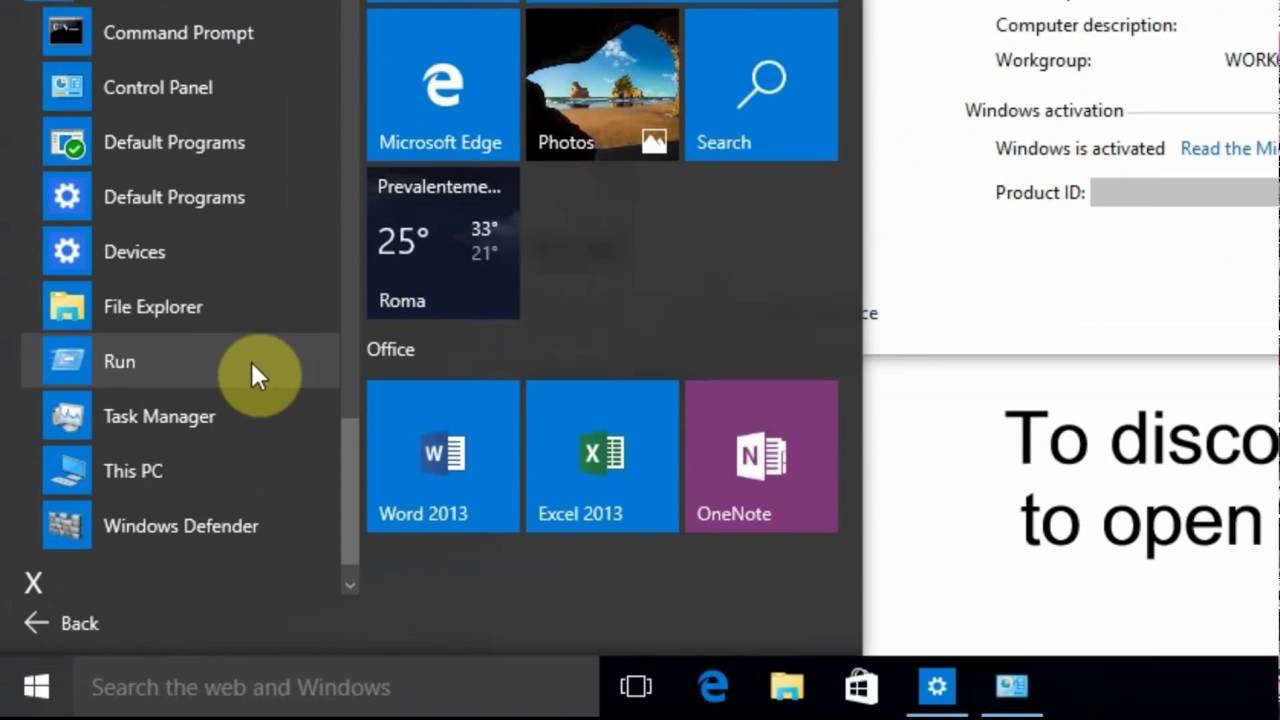
Task: Focus the Search the web and Windows box
Action: (x=336, y=687)
